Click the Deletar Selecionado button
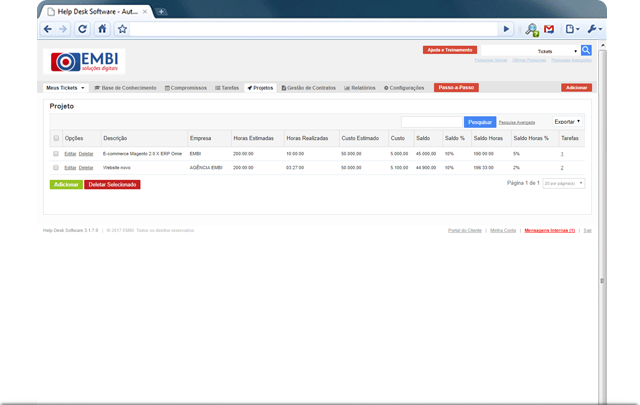Viewport: 640px width, 405px height. 112,185
